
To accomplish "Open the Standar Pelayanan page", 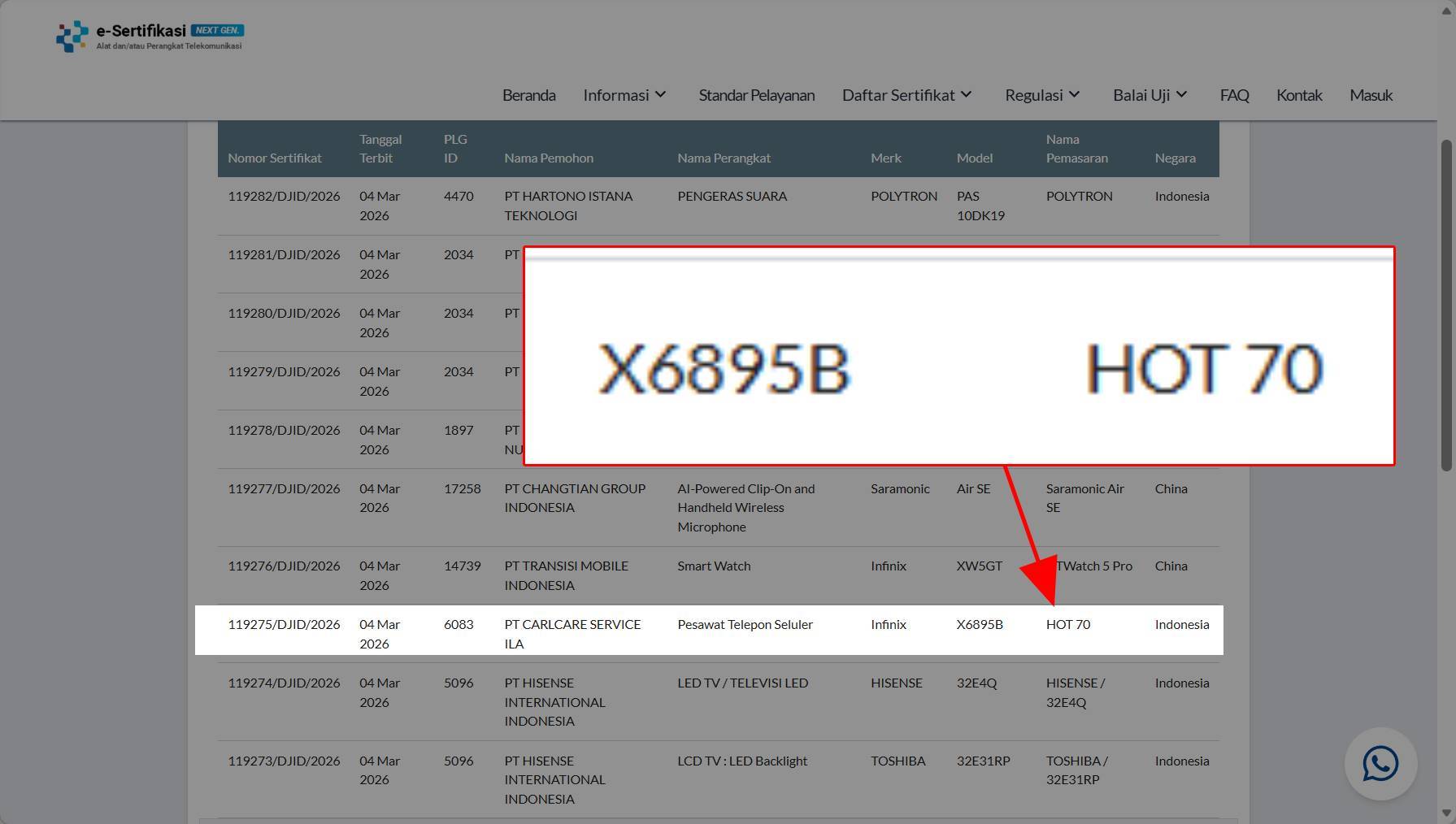I will pyautogui.click(x=757, y=95).
